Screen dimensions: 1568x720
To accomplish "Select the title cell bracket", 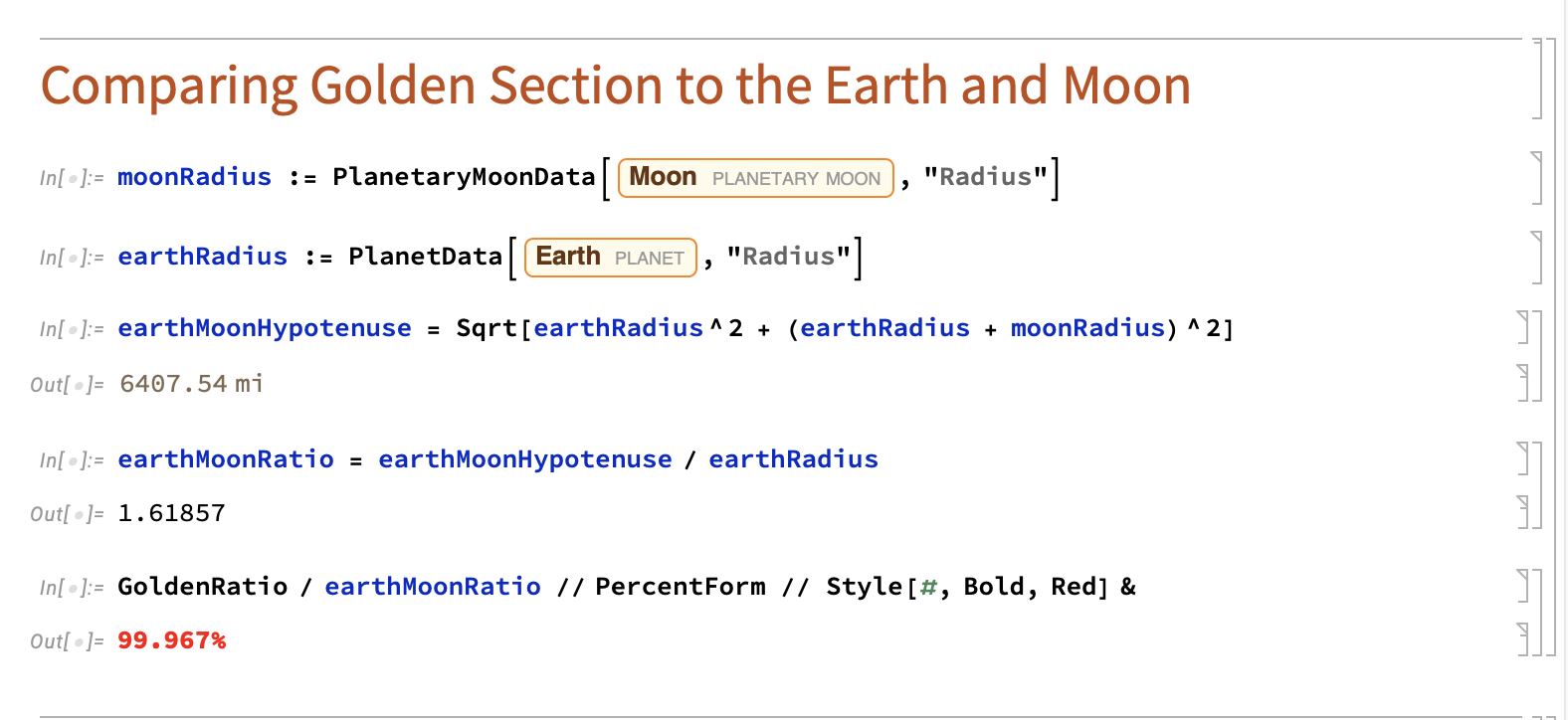I will click(x=1537, y=80).
